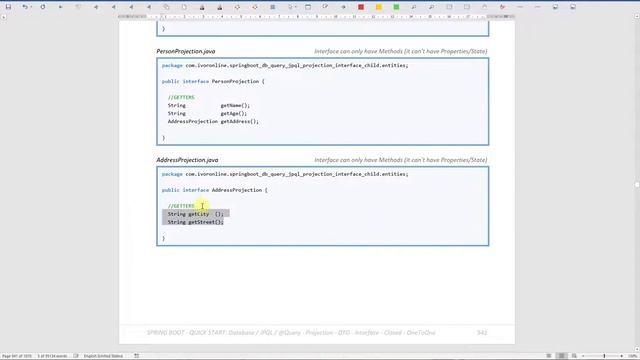
Task: Click the italic interface note beside PersonProjection.java
Action: (400, 51)
